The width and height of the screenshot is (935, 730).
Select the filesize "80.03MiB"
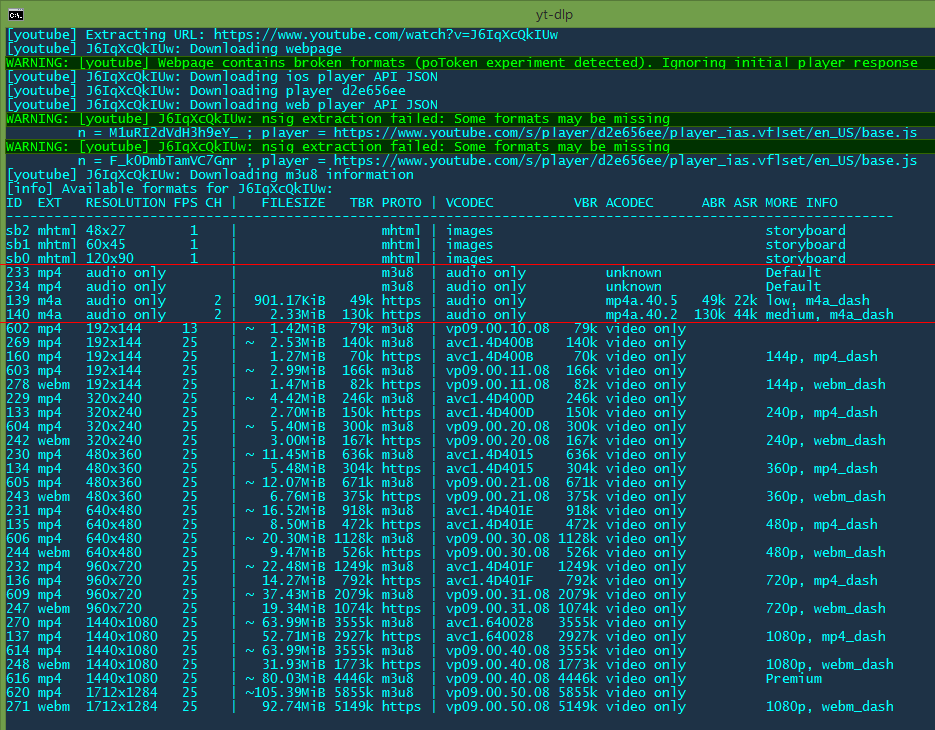tap(293, 679)
